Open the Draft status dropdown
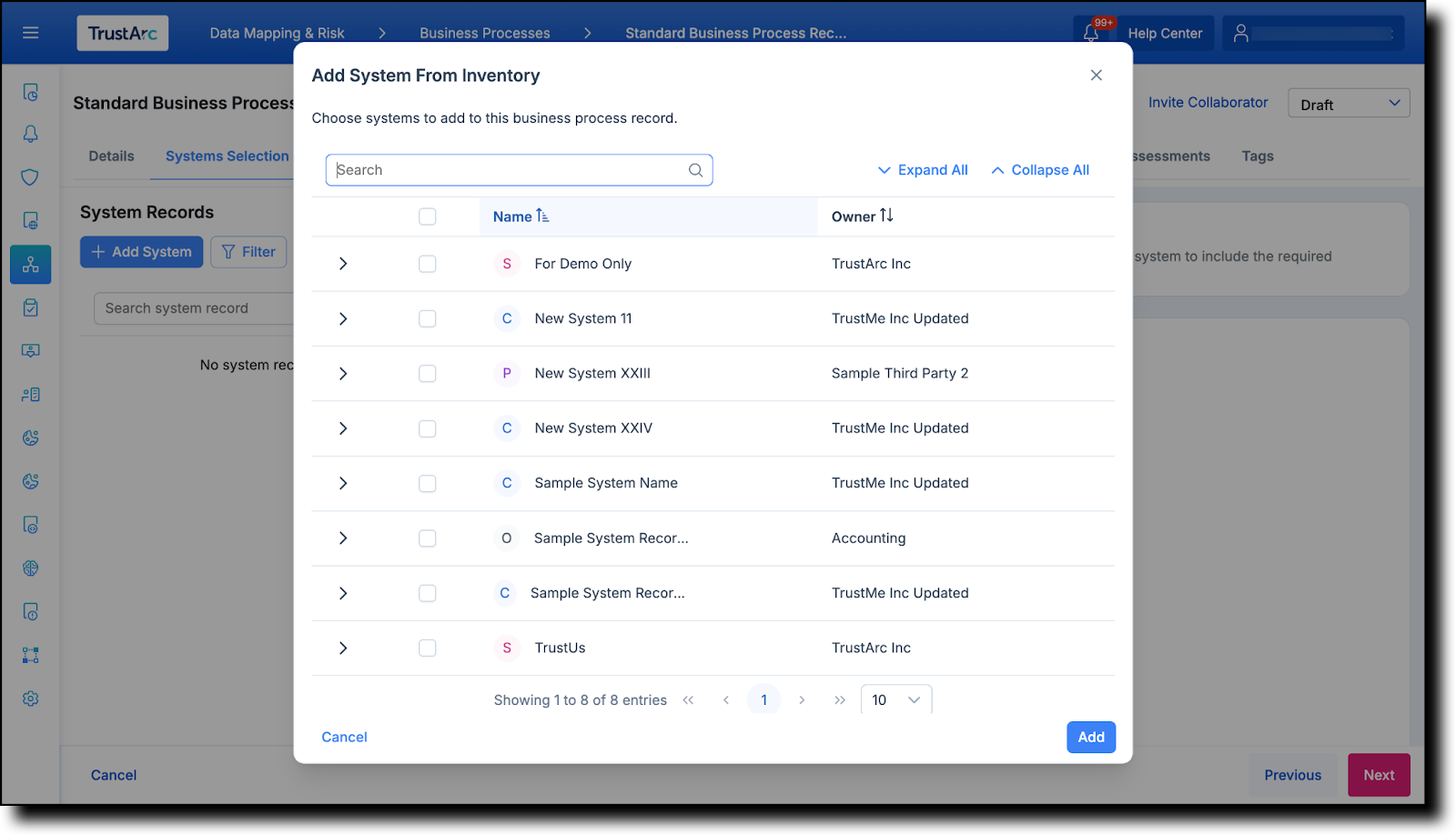 (1348, 103)
